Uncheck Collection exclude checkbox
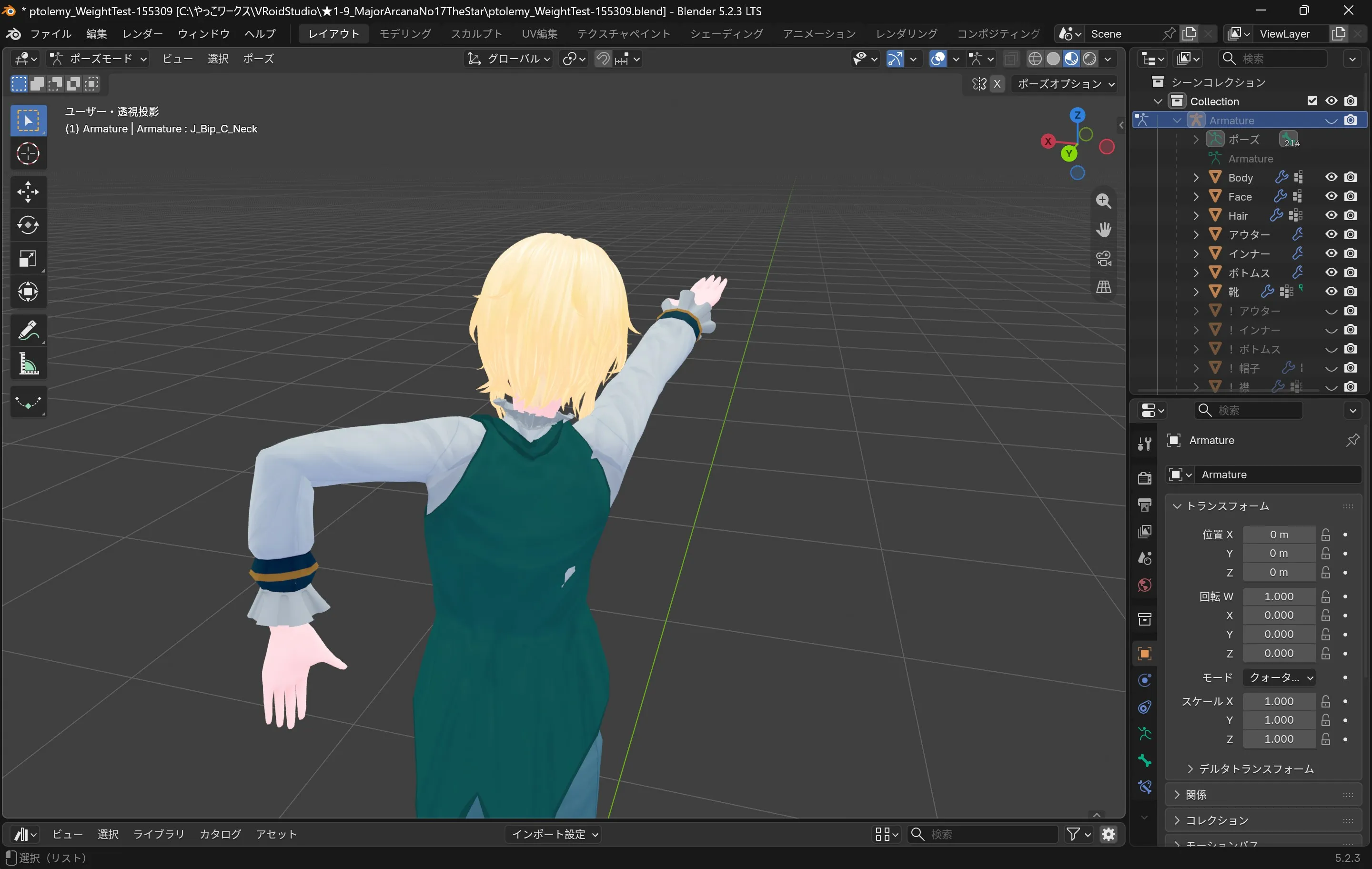 click(1312, 101)
